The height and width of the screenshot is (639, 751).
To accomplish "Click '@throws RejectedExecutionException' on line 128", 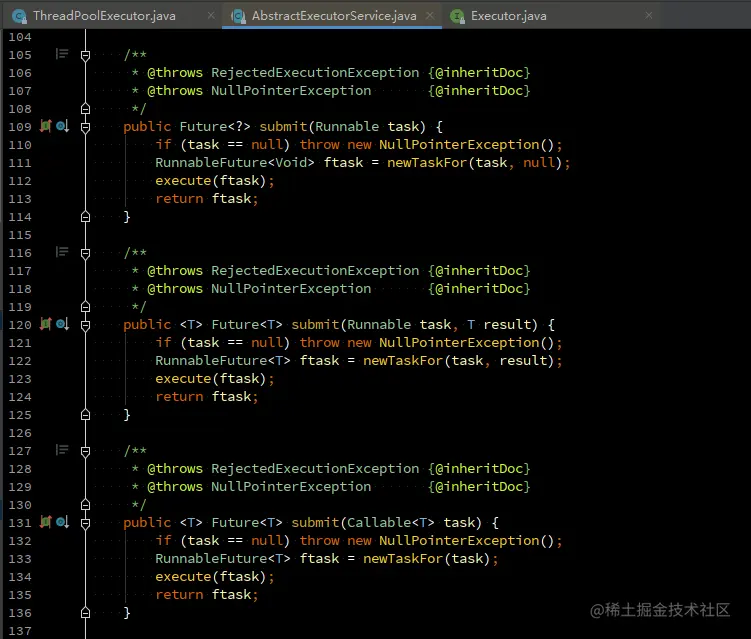I will click(283, 468).
